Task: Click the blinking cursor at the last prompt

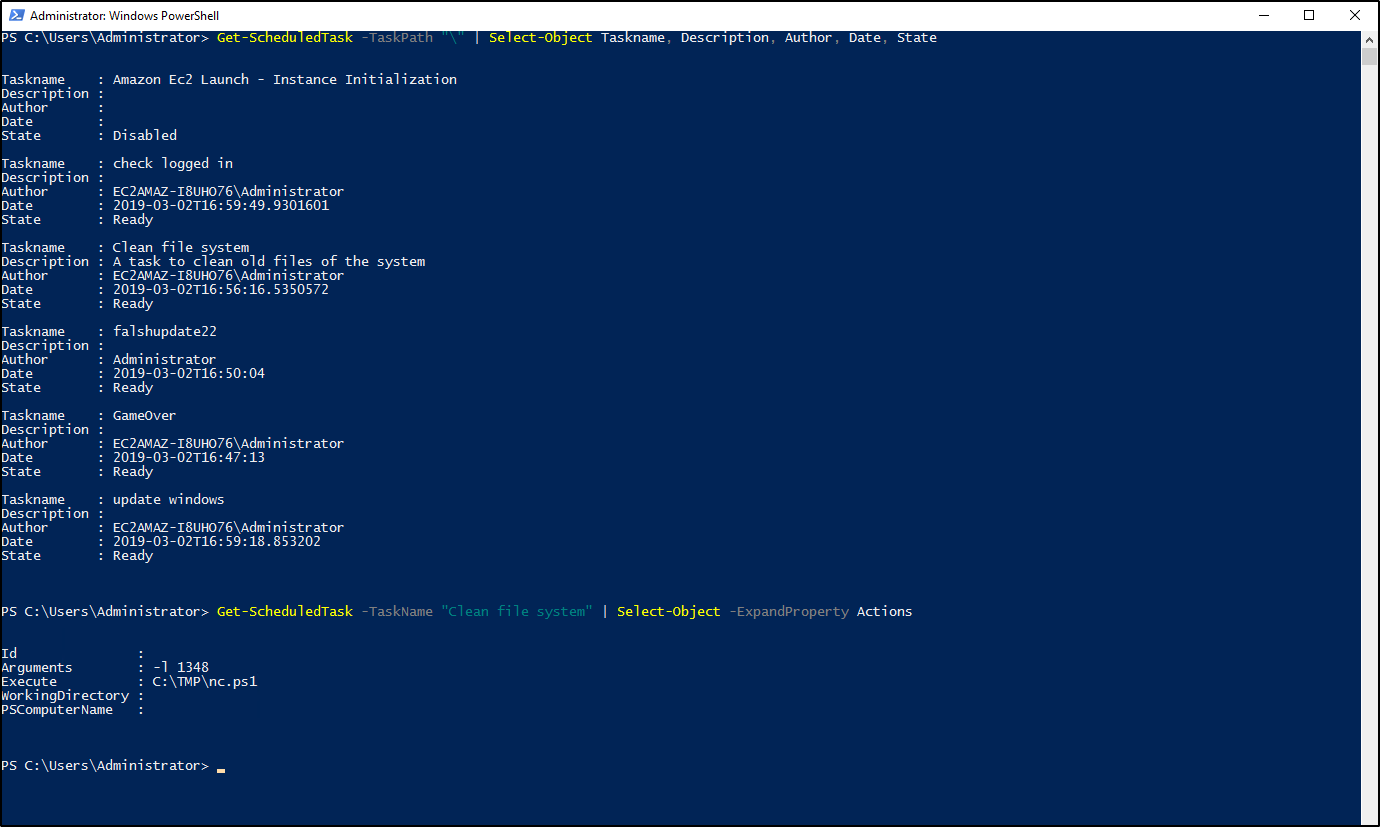Action: 221,767
